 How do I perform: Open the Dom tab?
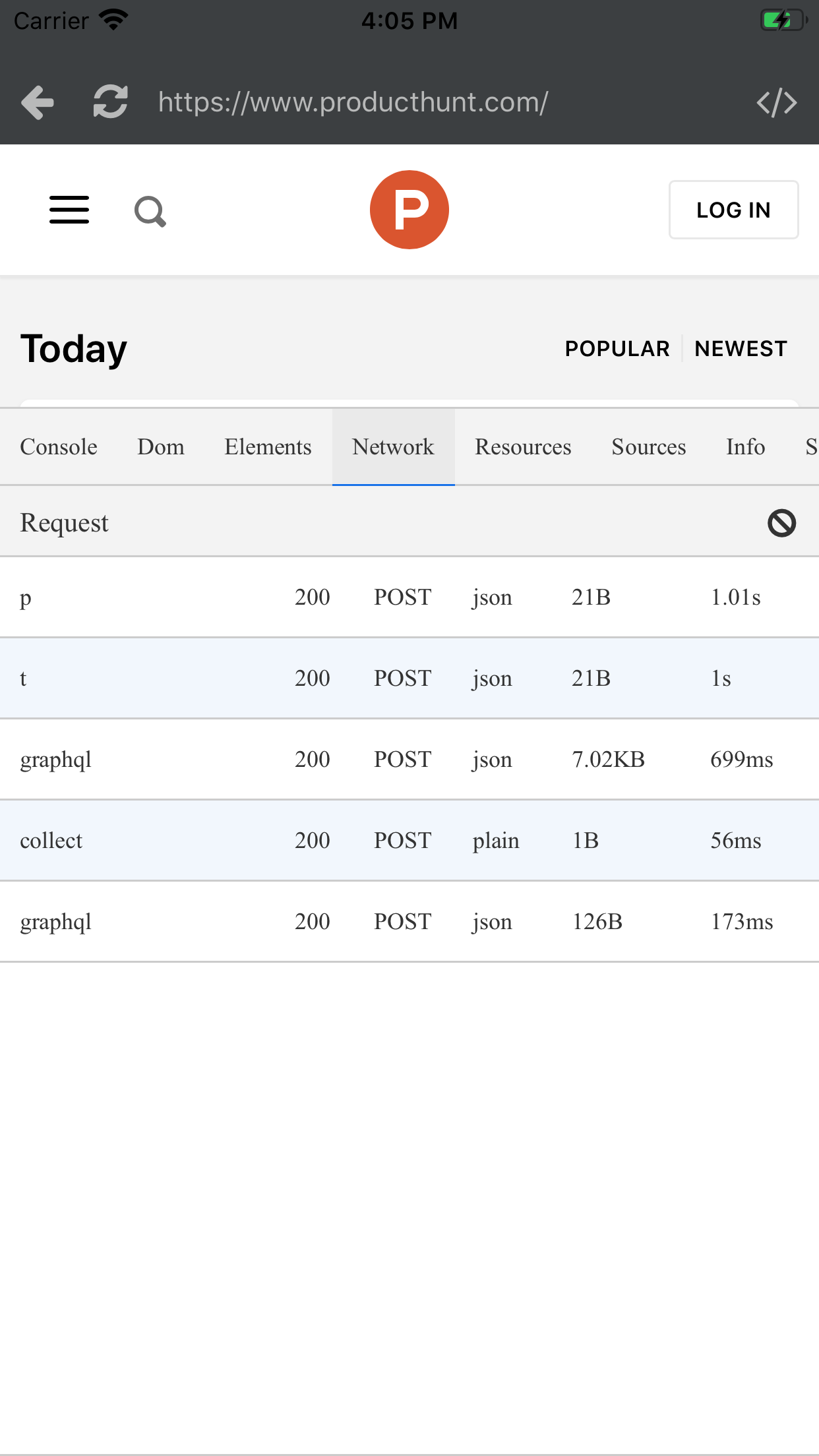161,447
